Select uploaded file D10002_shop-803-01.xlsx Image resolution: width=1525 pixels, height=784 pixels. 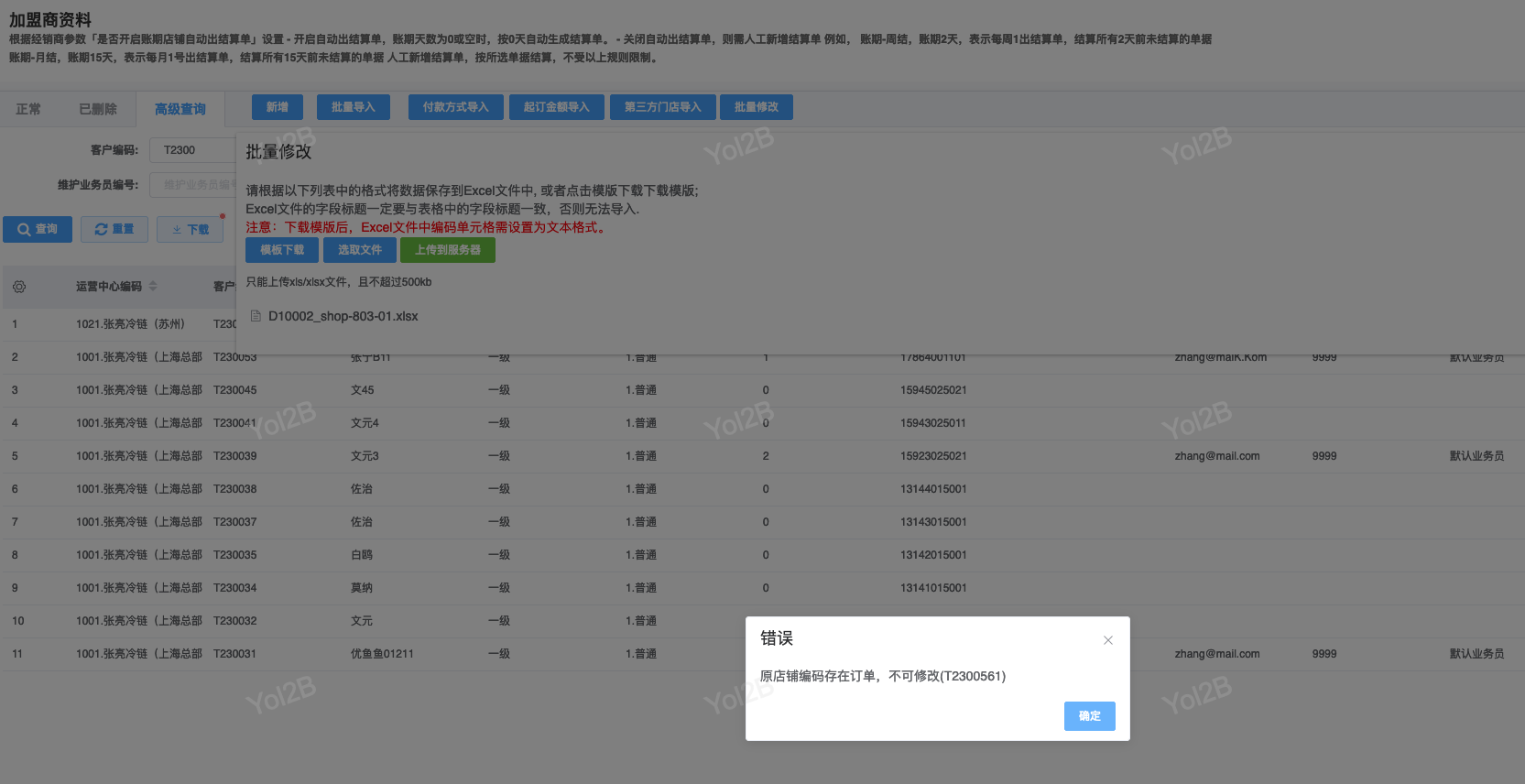click(x=343, y=316)
